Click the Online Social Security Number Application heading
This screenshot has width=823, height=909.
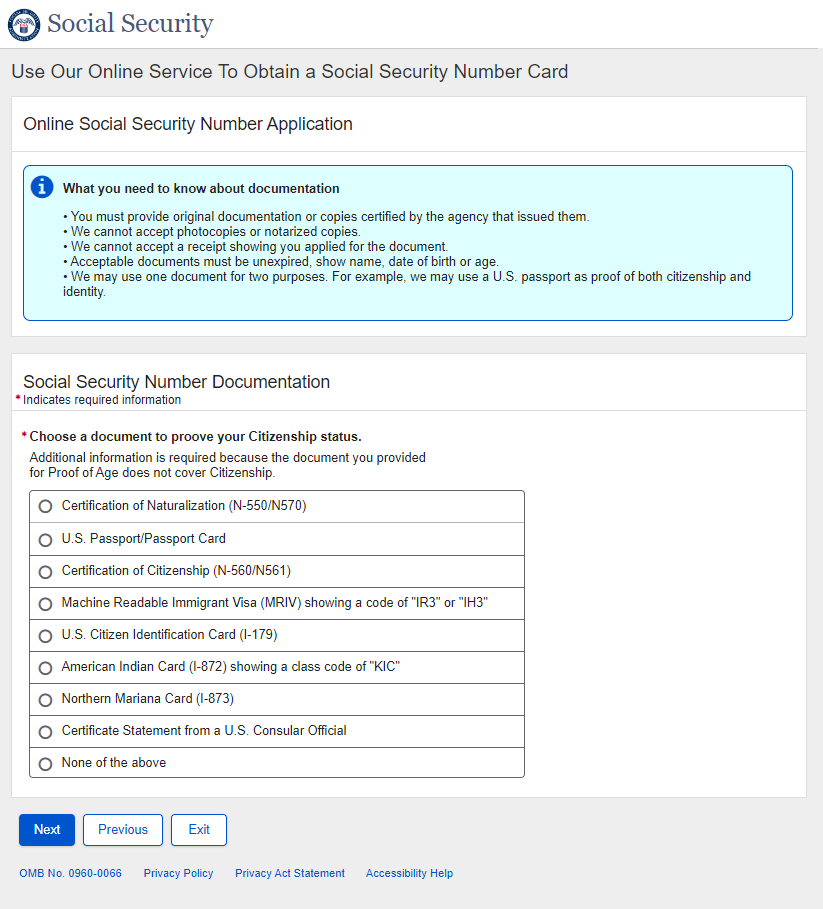[x=188, y=125]
